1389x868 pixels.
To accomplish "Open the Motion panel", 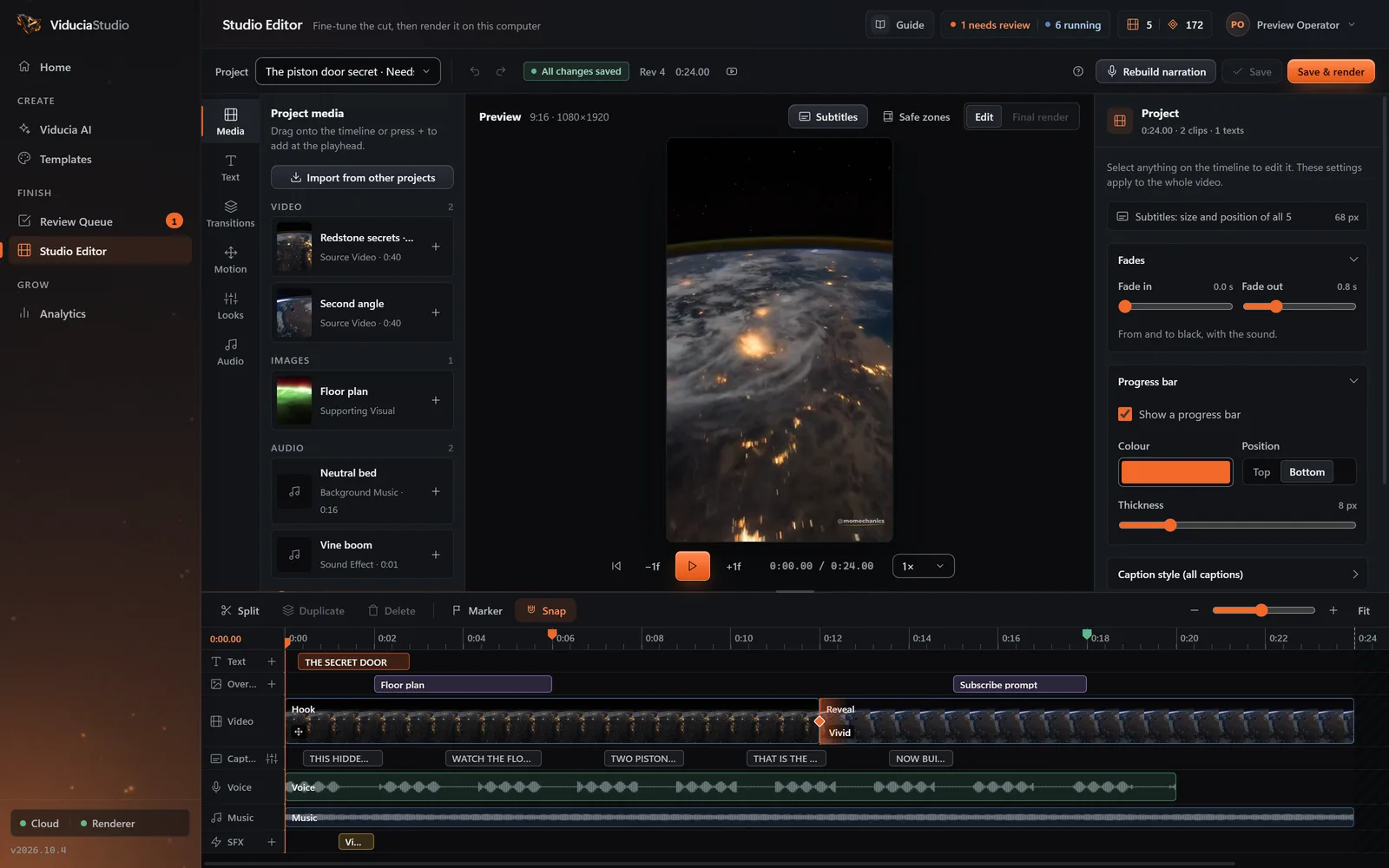I will 230,260.
